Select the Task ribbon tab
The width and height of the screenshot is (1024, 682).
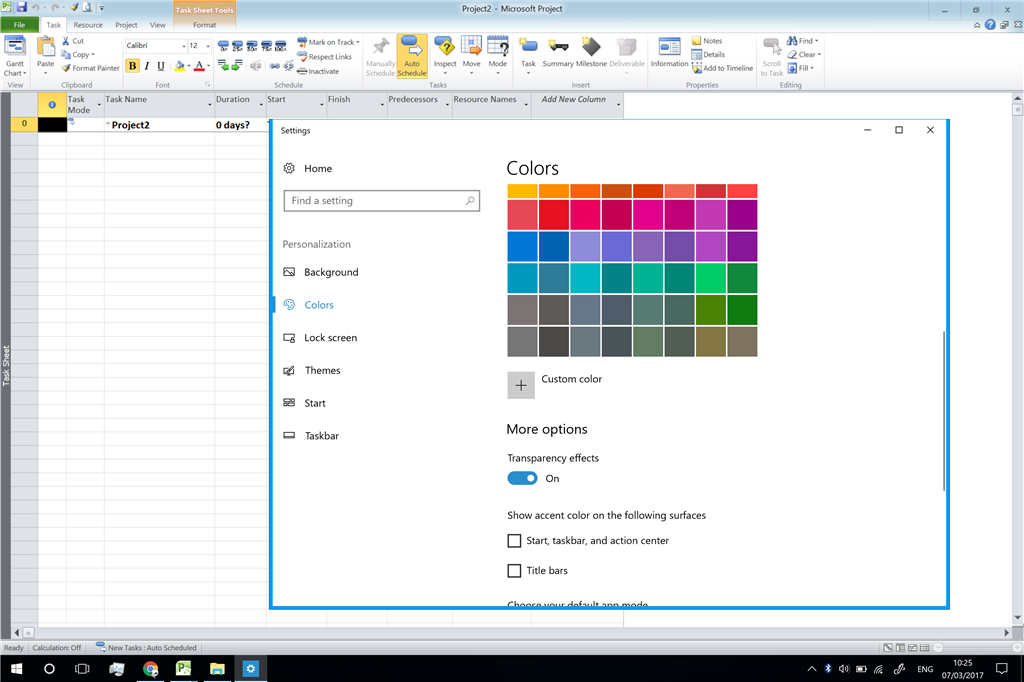54,25
